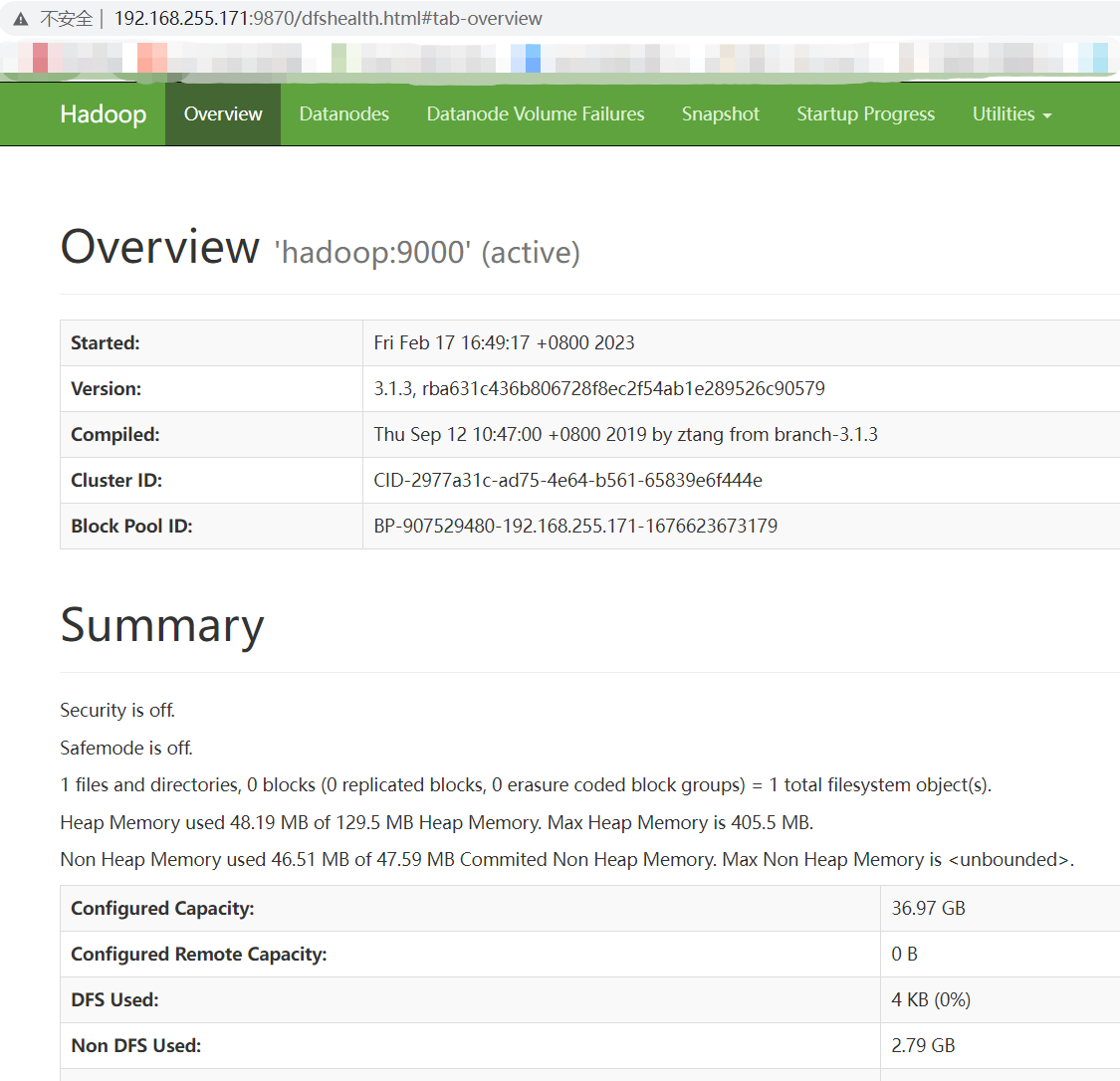Click the 'Compiled:' row label

[115, 434]
